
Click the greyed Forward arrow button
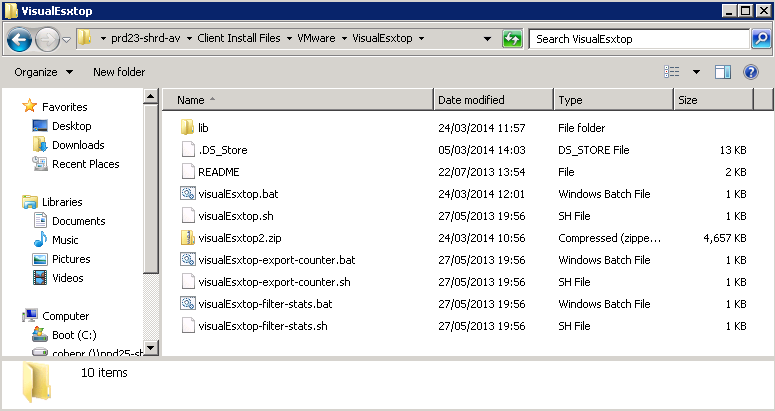coord(47,40)
